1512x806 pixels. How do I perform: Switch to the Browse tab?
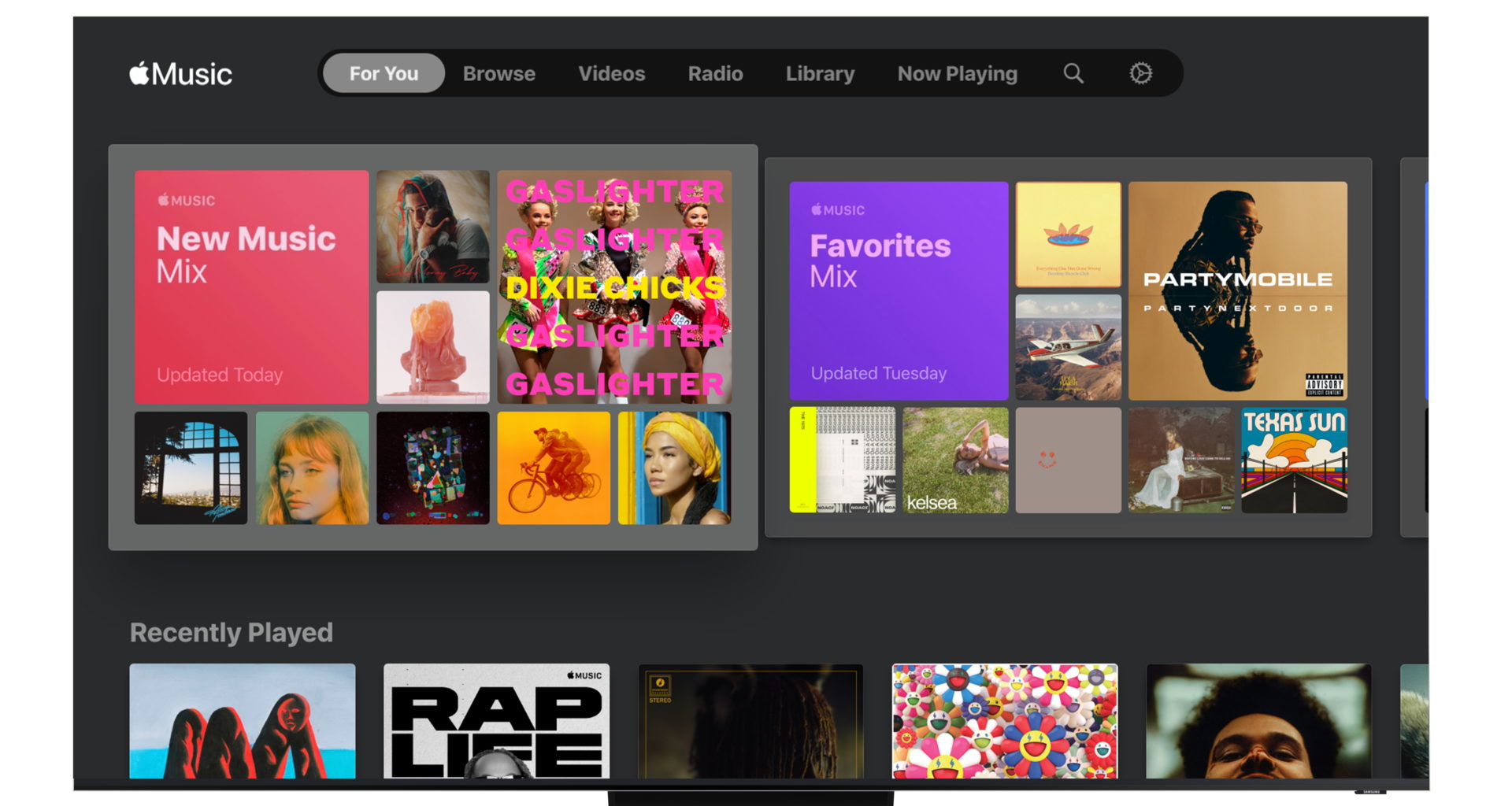pos(498,73)
